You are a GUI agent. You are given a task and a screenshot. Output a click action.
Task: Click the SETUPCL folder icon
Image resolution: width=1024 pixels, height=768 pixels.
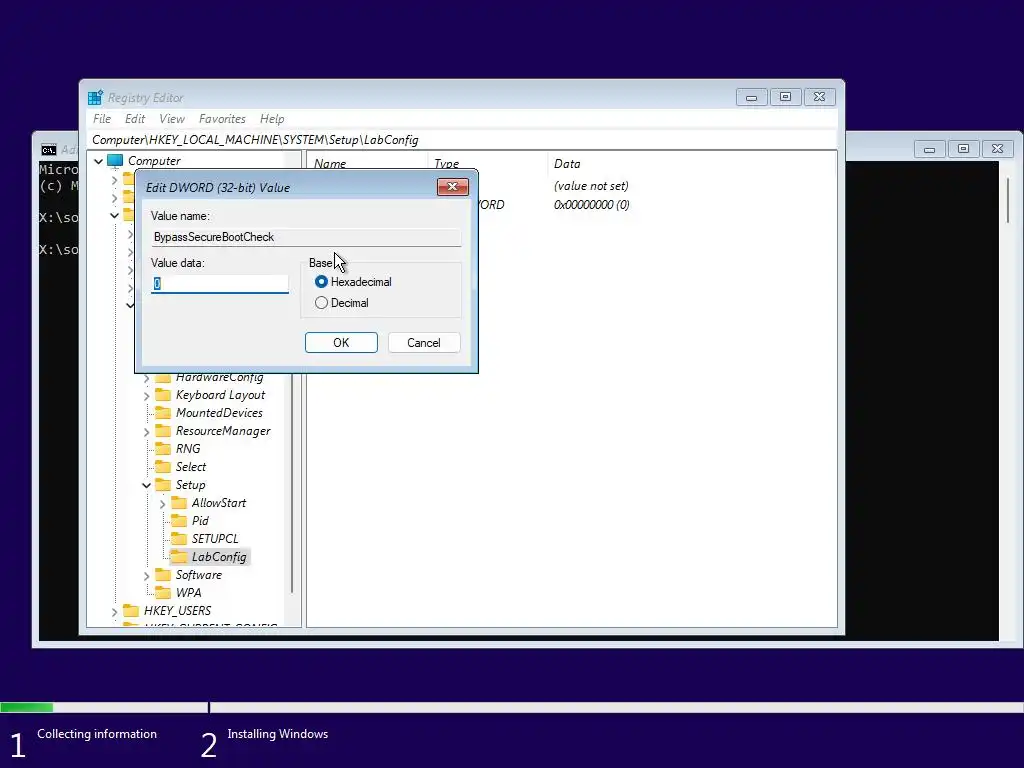pyautogui.click(x=179, y=539)
